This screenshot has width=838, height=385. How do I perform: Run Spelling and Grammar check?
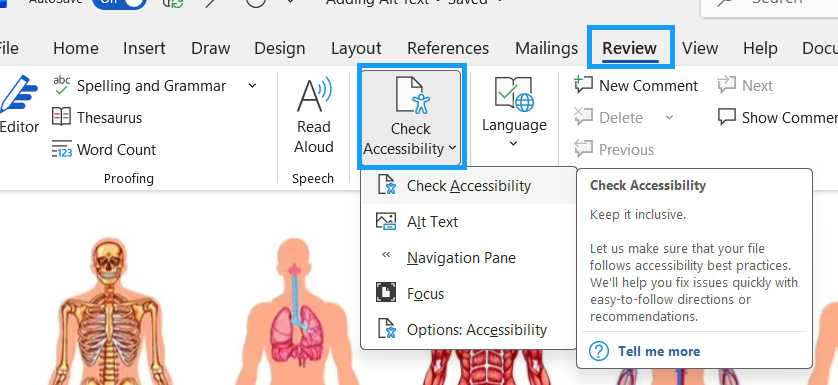(x=140, y=86)
